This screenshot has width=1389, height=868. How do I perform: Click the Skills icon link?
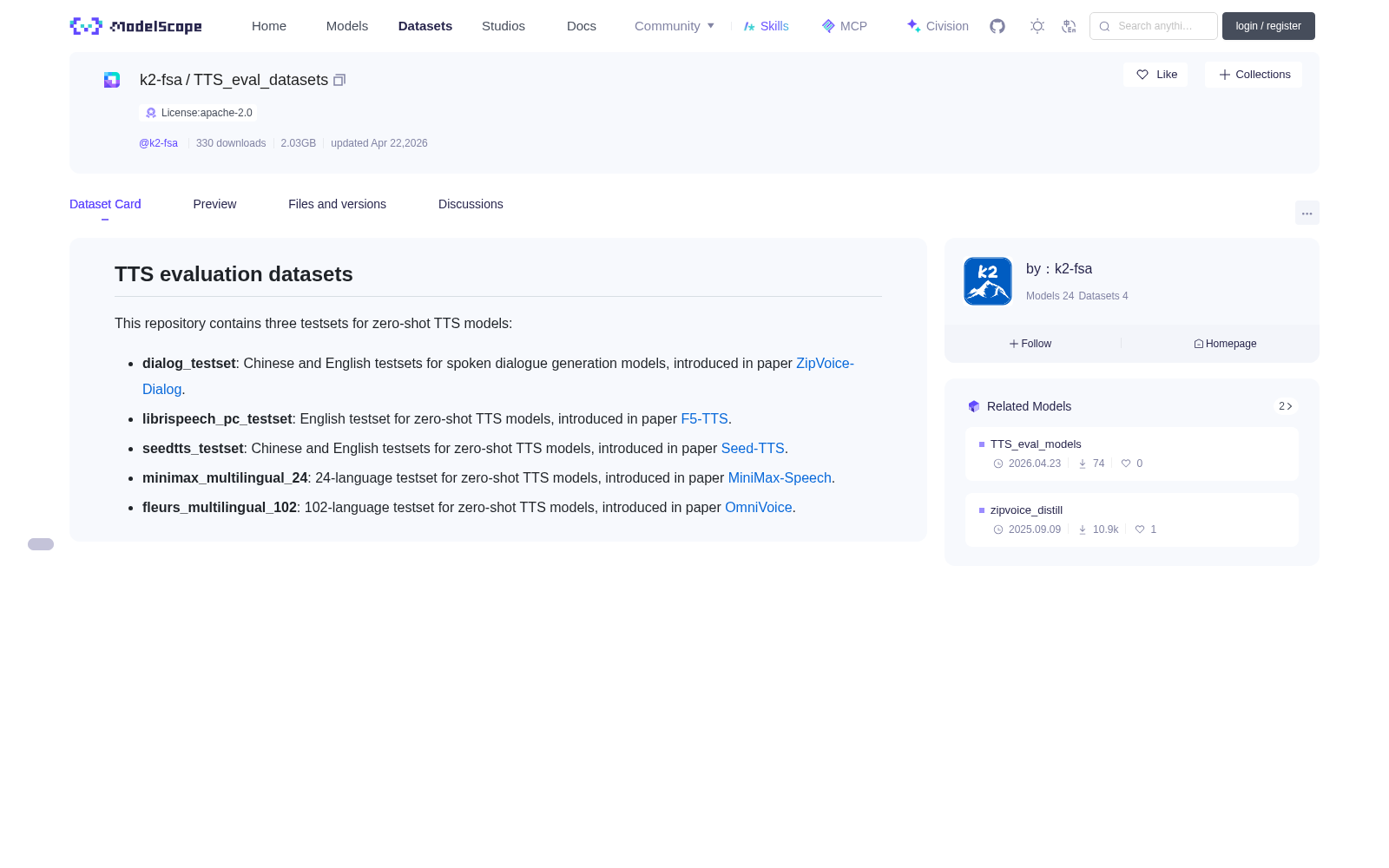tap(766, 26)
